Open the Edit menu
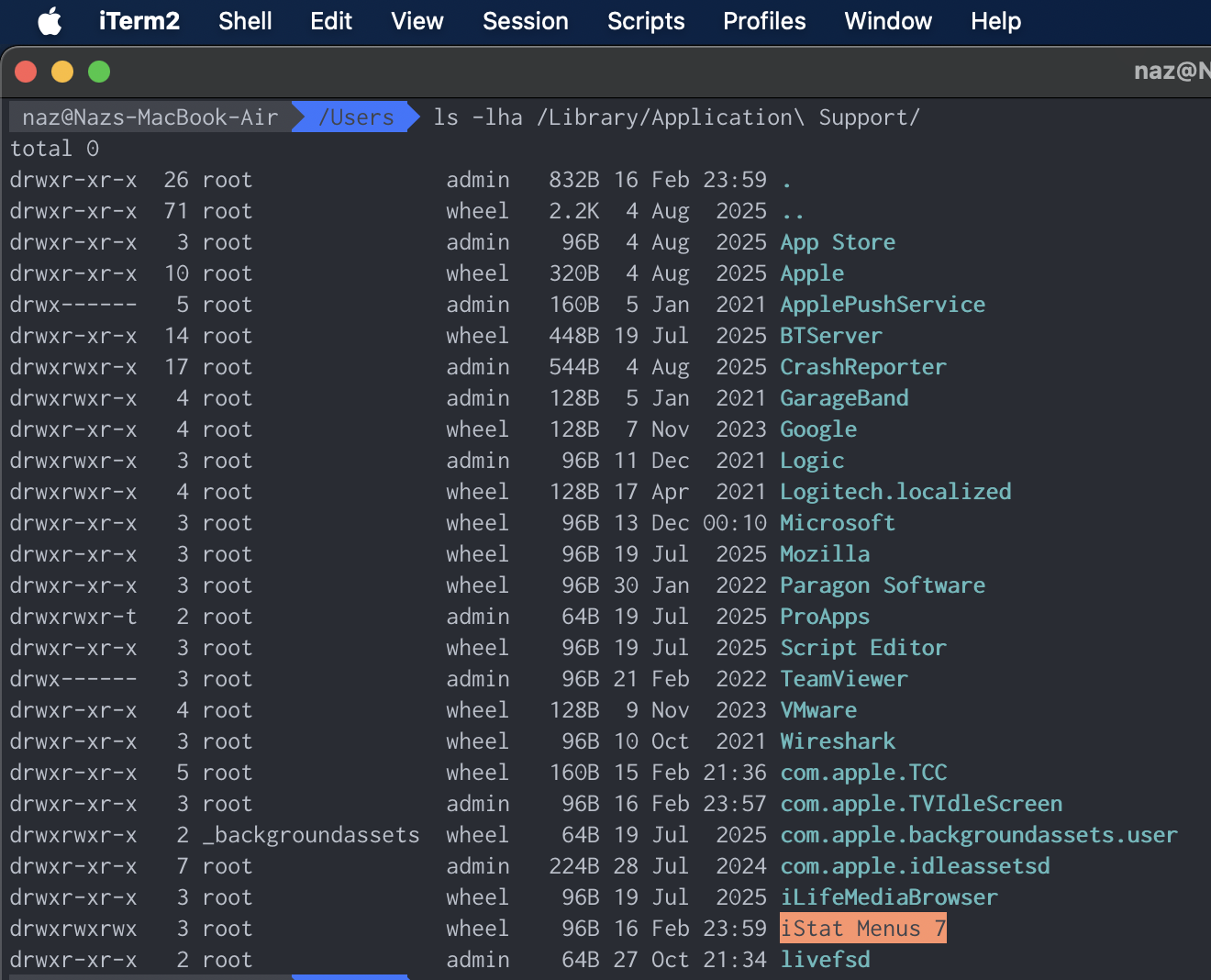 (331, 21)
